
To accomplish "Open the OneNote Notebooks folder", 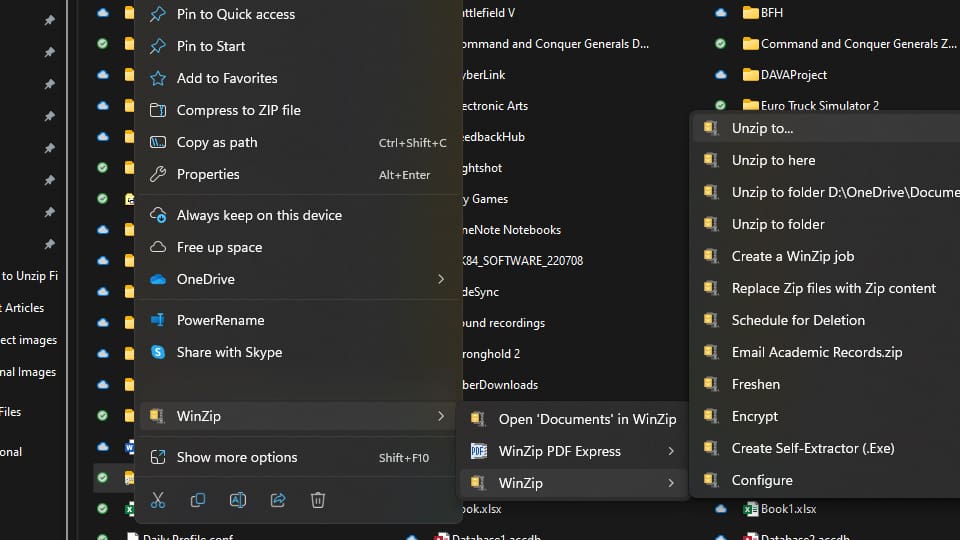I will [x=512, y=230].
